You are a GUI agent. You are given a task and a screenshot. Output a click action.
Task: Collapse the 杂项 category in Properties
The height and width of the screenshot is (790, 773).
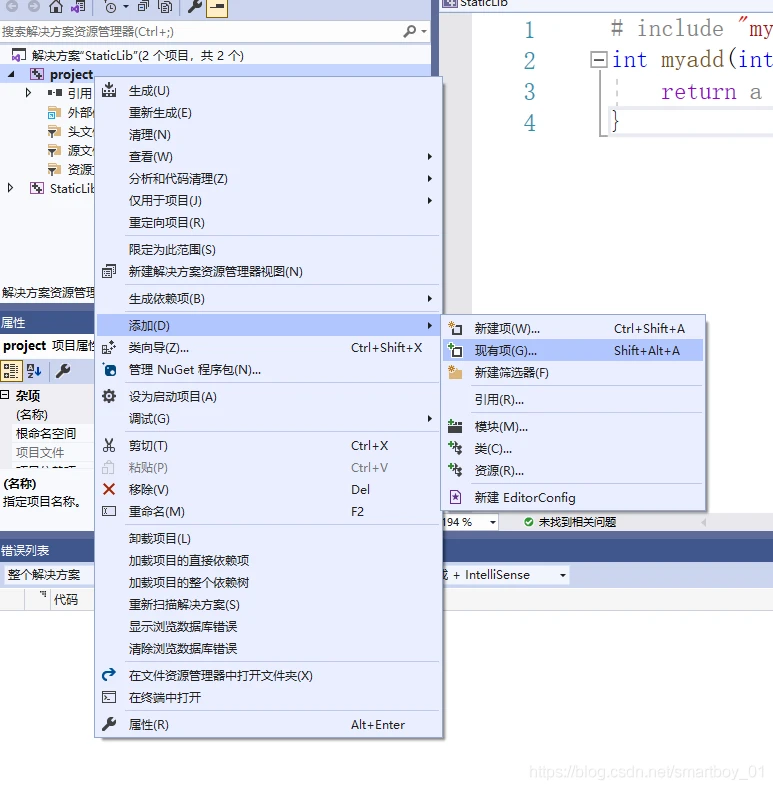pyautogui.click(x=5, y=396)
